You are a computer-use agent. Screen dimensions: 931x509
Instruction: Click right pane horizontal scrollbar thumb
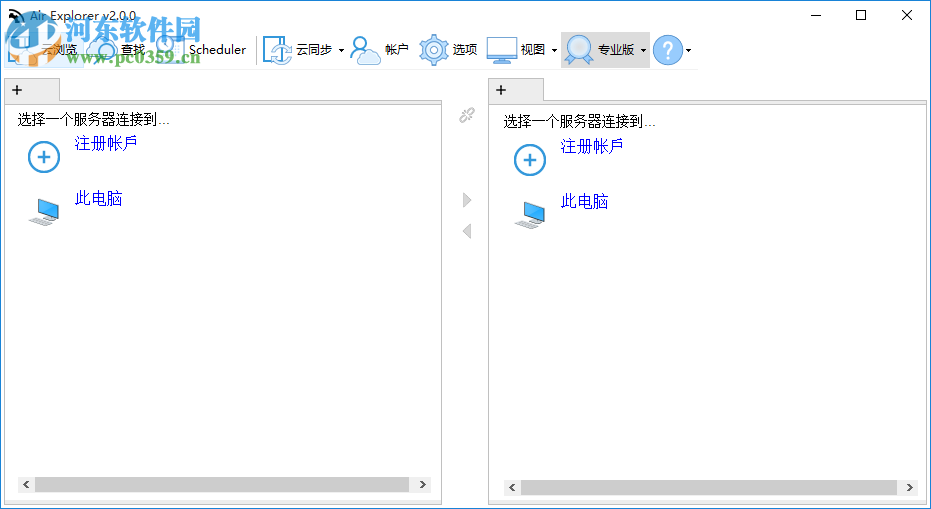708,488
